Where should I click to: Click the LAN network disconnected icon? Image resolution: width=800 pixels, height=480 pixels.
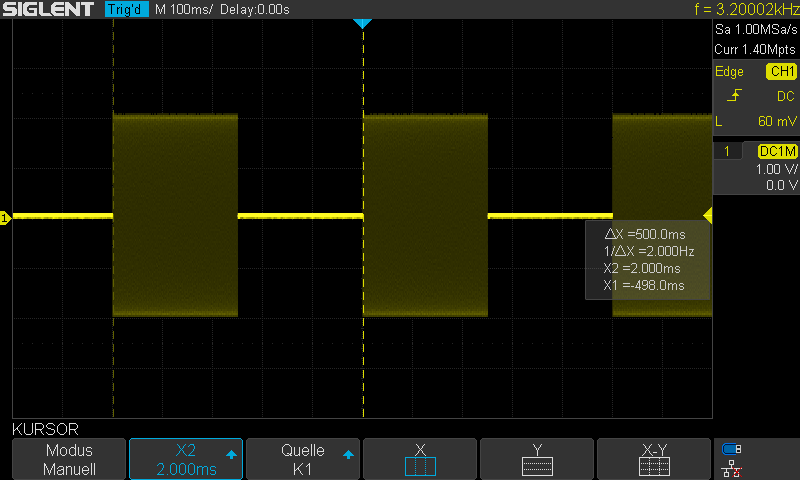[732, 468]
